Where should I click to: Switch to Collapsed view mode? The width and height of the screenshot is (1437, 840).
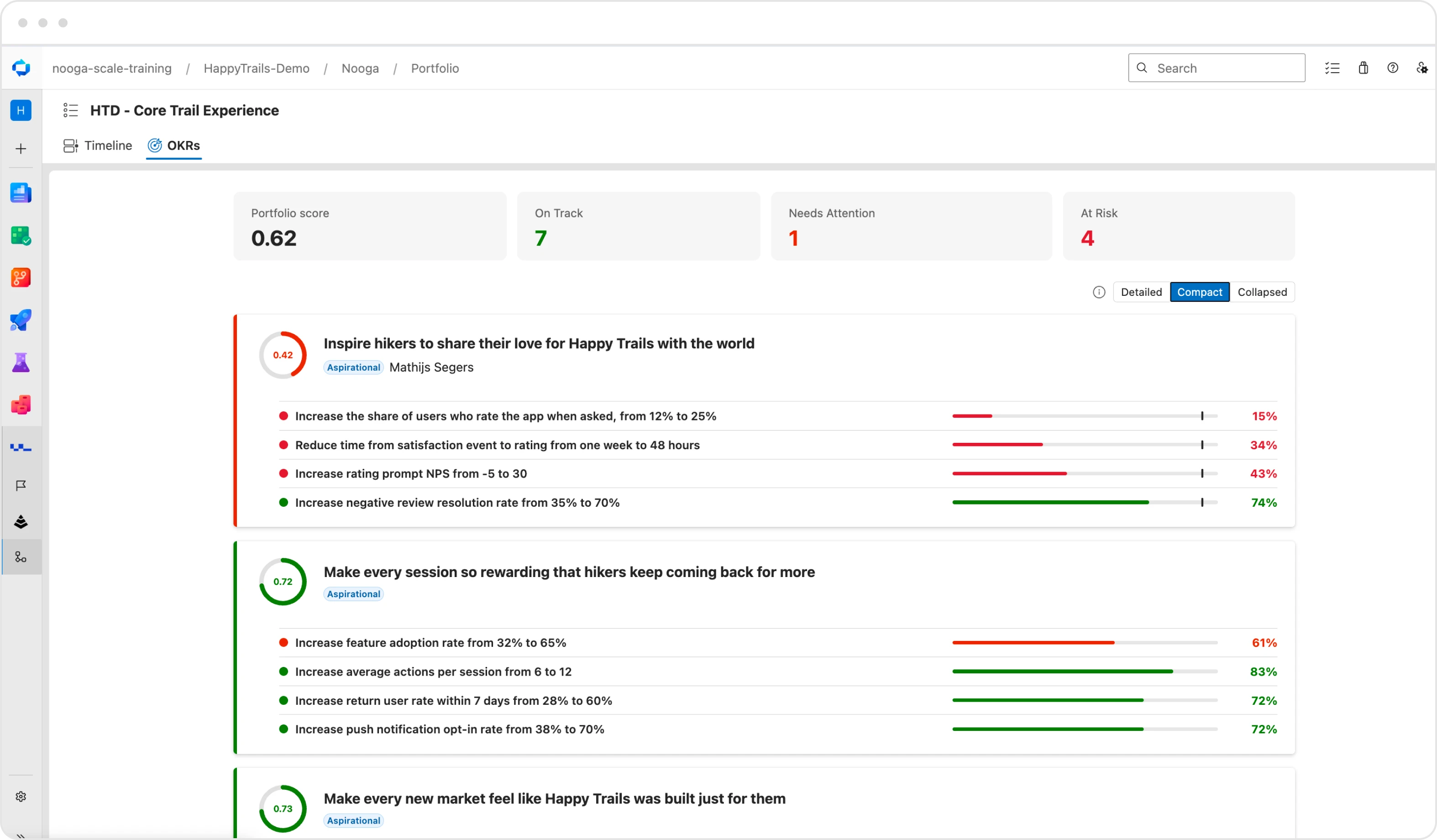(x=1262, y=292)
